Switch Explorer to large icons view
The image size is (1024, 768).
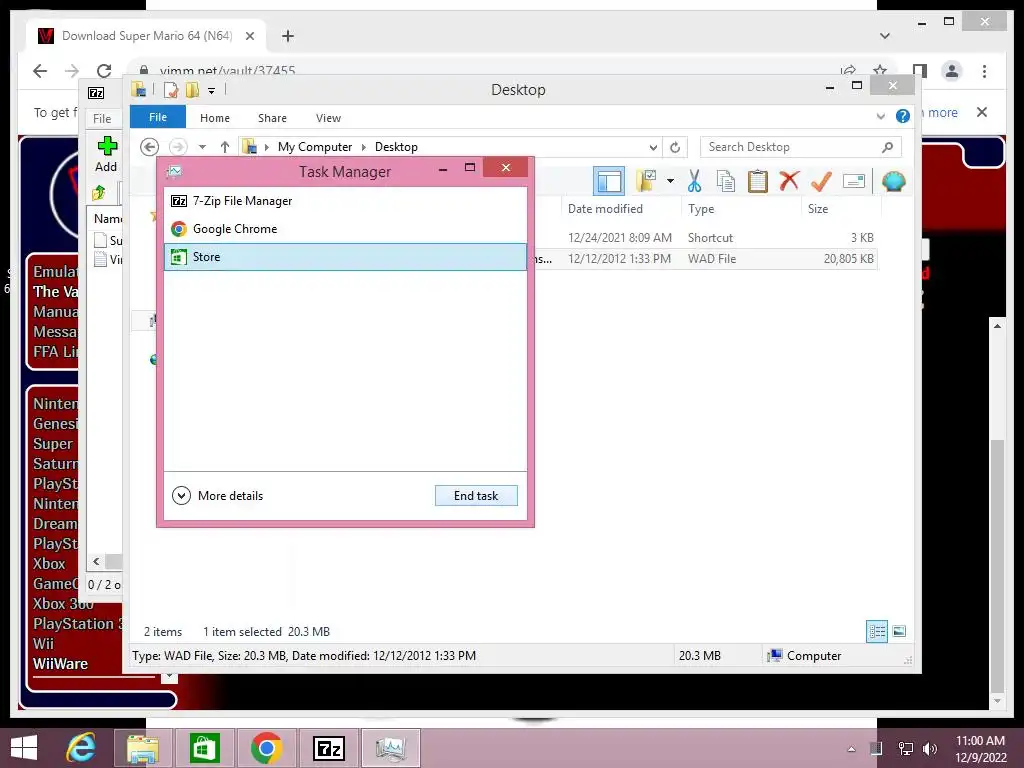[x=899, y=632]
